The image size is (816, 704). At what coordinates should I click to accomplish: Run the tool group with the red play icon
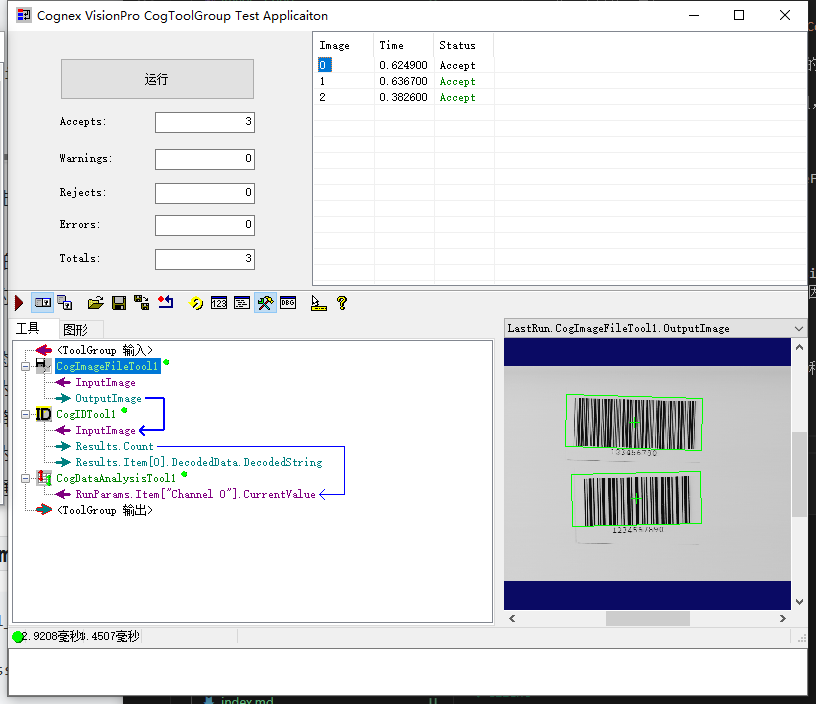pyautogui.click(x=19, y=303)
